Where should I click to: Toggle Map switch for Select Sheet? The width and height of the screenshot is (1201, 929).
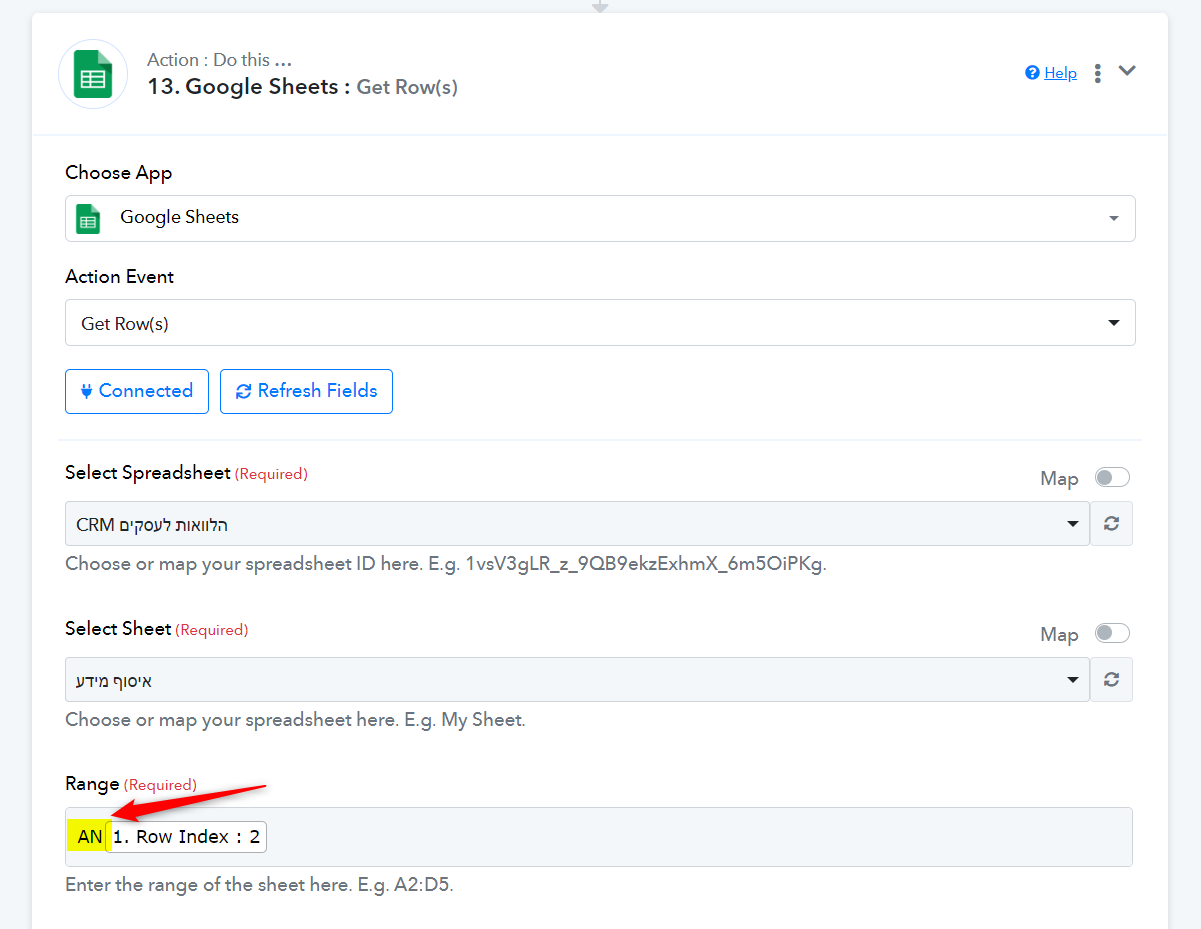click(x=1112, y=633)
